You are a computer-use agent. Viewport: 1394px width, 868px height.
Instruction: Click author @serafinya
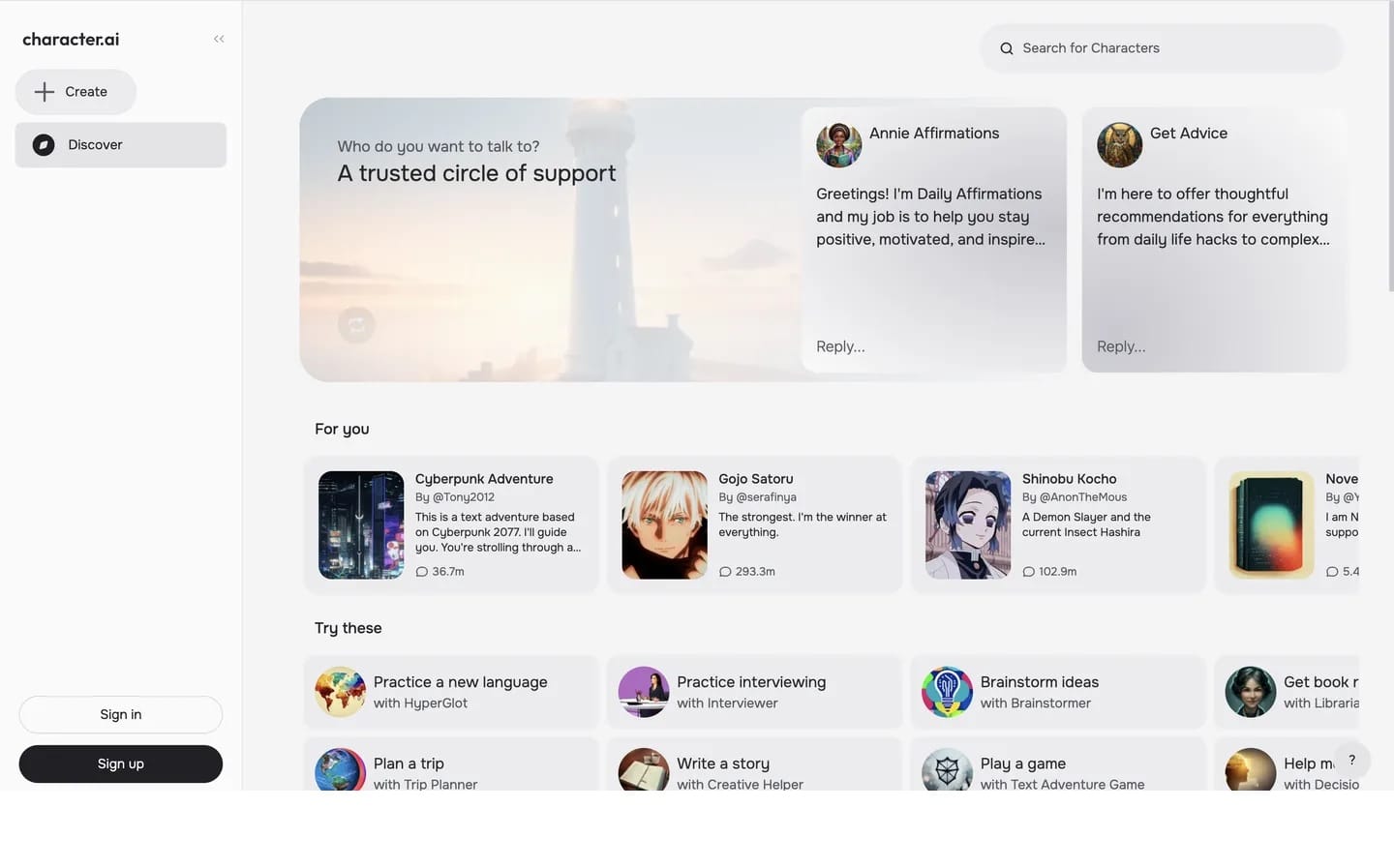(767, 497)
